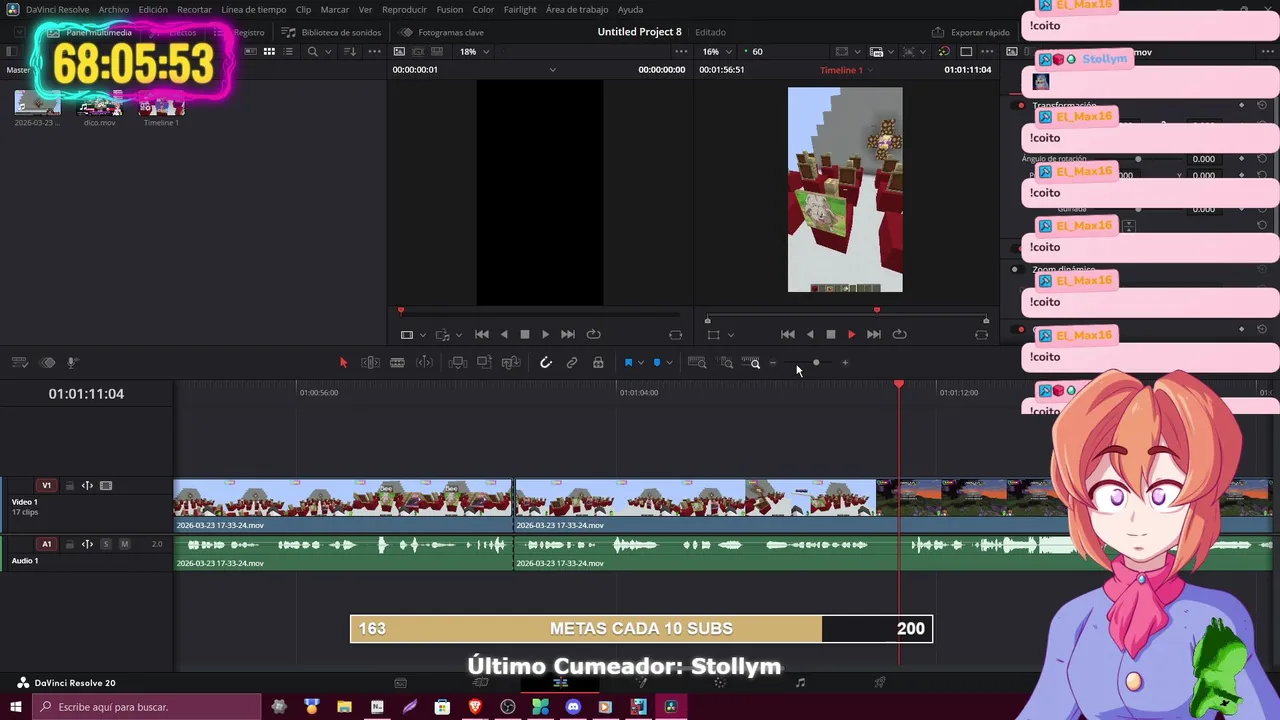Open media pool sort order dropdown
Image resolution: width=1280 pixels, height=720 pixels.
(351, 52)
